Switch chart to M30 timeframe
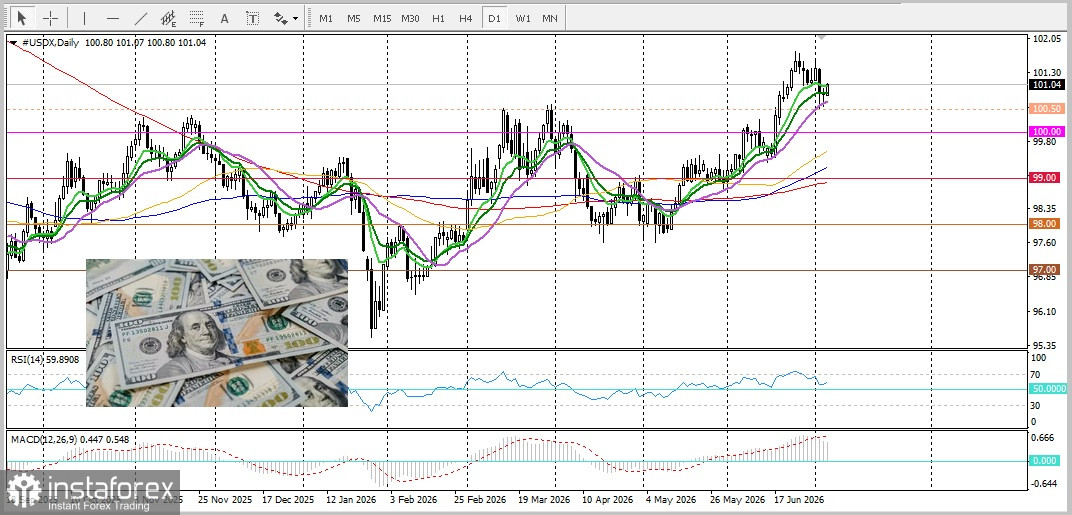 click(410, 18)
